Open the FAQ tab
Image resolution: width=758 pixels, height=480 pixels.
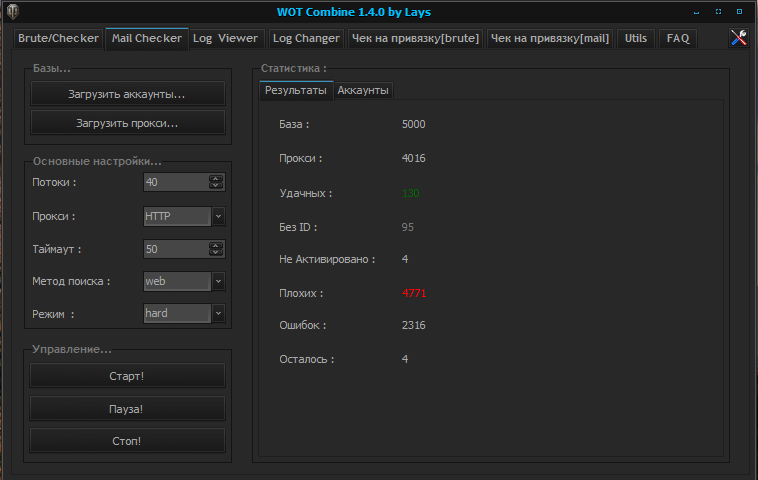click(x=678, y=38)
